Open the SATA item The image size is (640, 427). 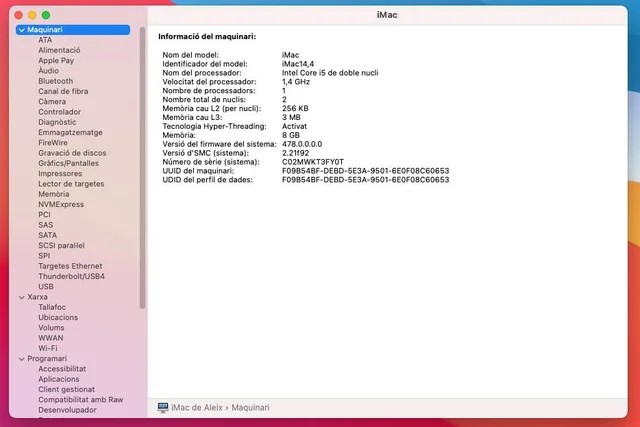47,235
